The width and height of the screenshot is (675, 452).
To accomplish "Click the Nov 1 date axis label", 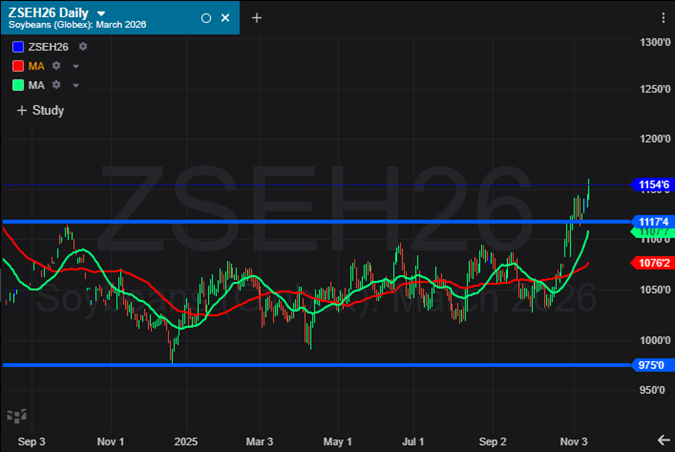I will tap(111, 442).
